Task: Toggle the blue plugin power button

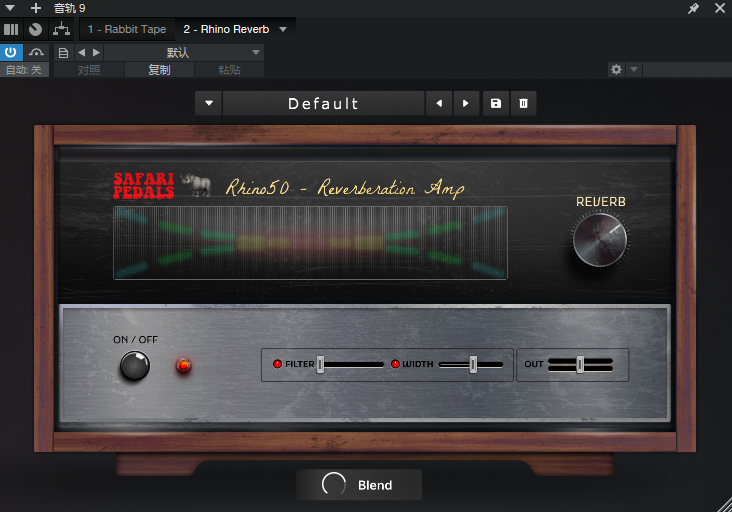Action: (11, 52)
